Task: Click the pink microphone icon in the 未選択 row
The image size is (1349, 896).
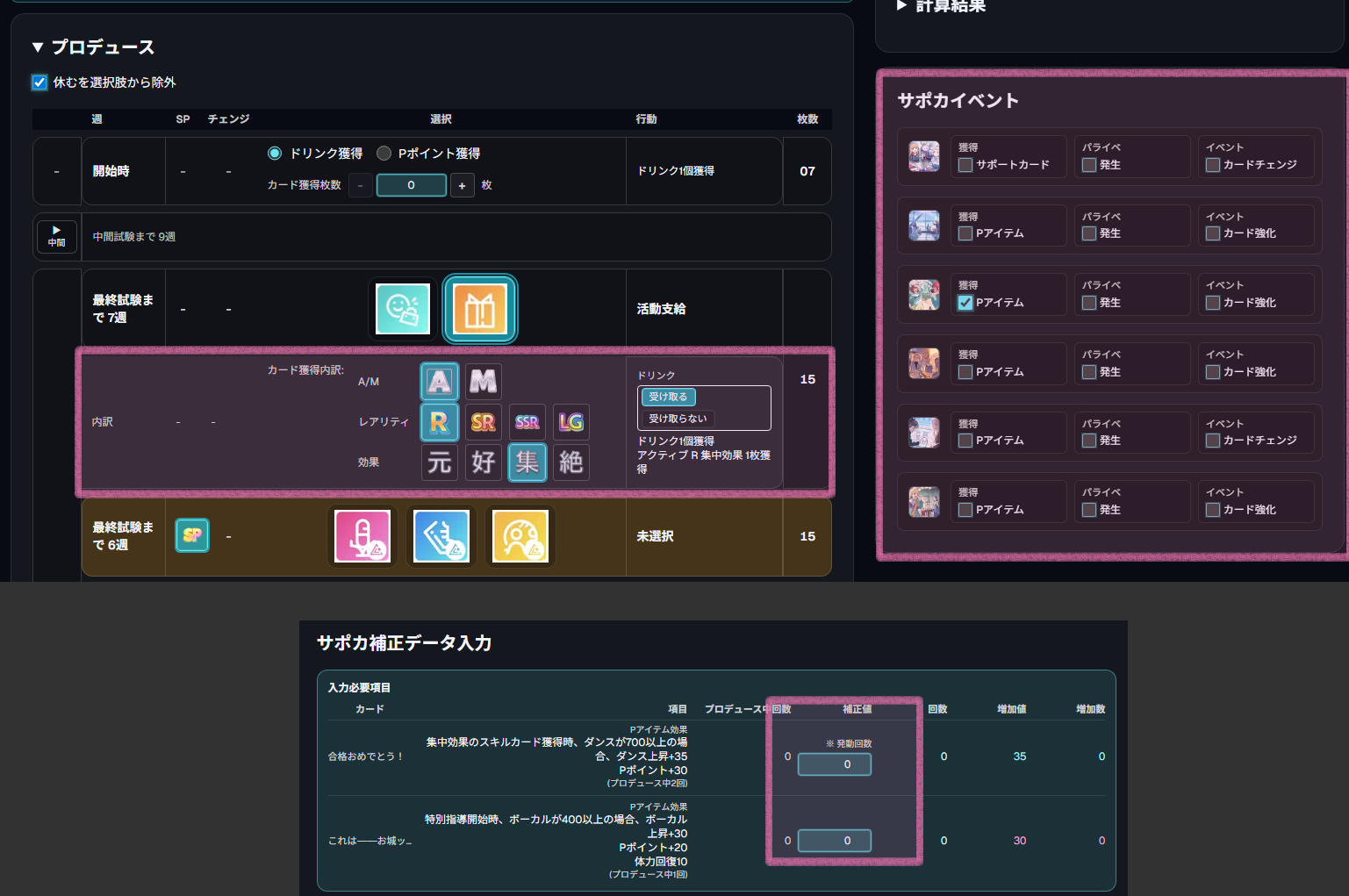Action: coord(362,536)
